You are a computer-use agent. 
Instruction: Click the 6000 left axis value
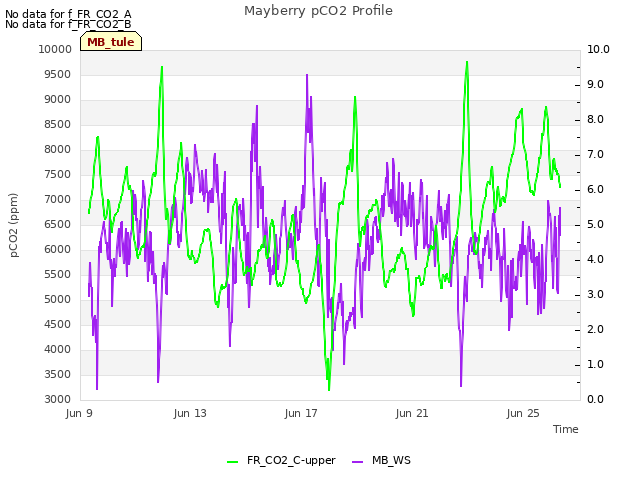tap(58, 249)
